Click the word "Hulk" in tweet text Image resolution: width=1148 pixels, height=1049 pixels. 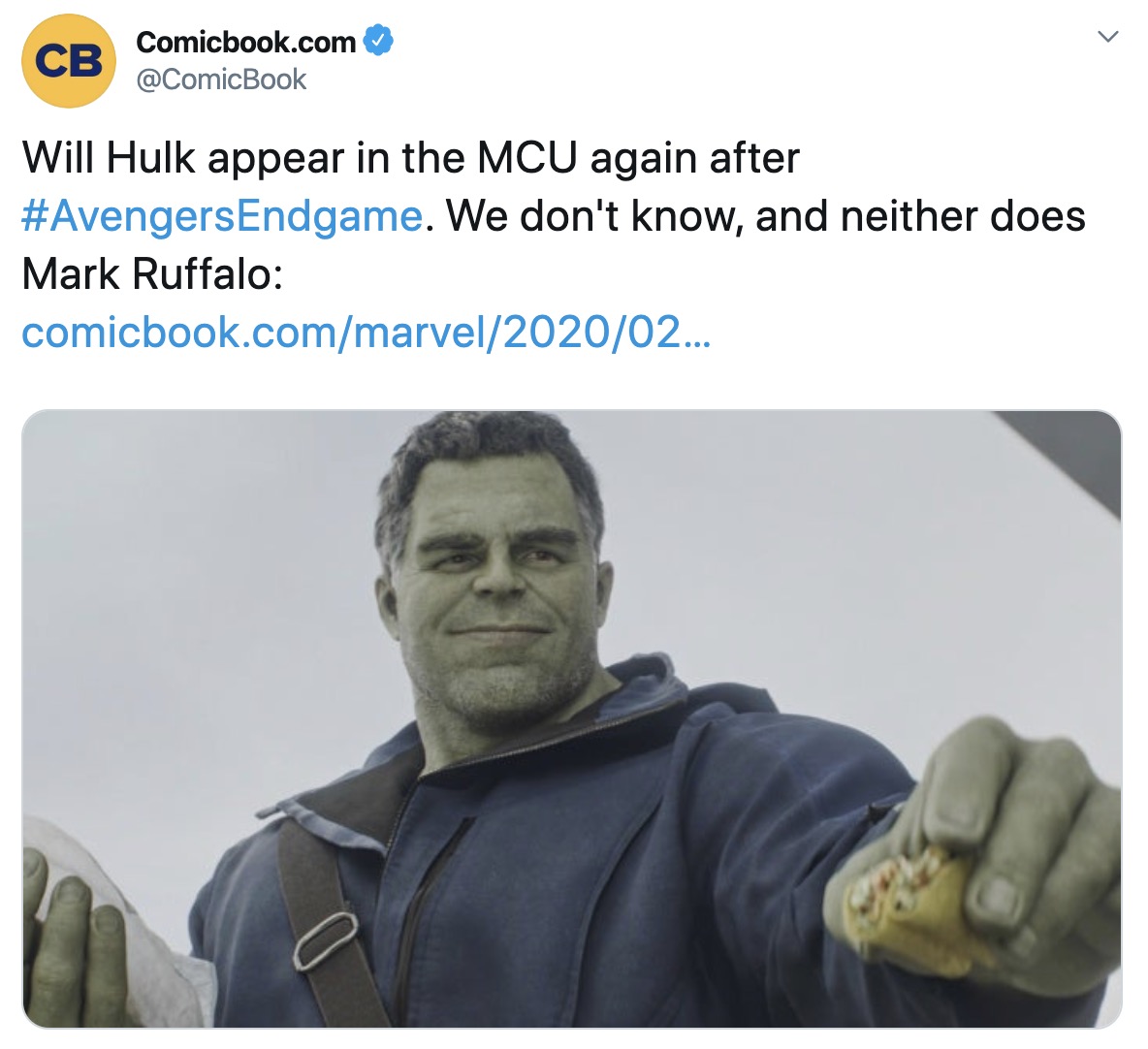click(x=150, y=158)
